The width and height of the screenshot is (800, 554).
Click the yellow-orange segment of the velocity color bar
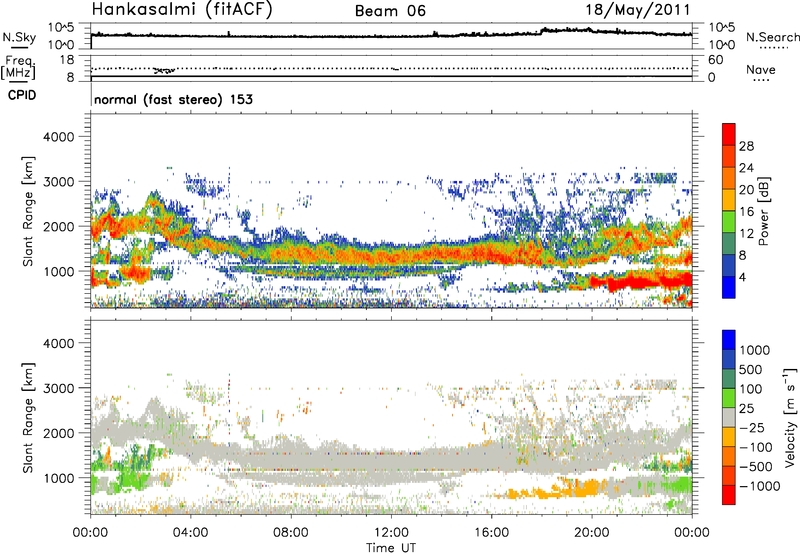(729, 437)
